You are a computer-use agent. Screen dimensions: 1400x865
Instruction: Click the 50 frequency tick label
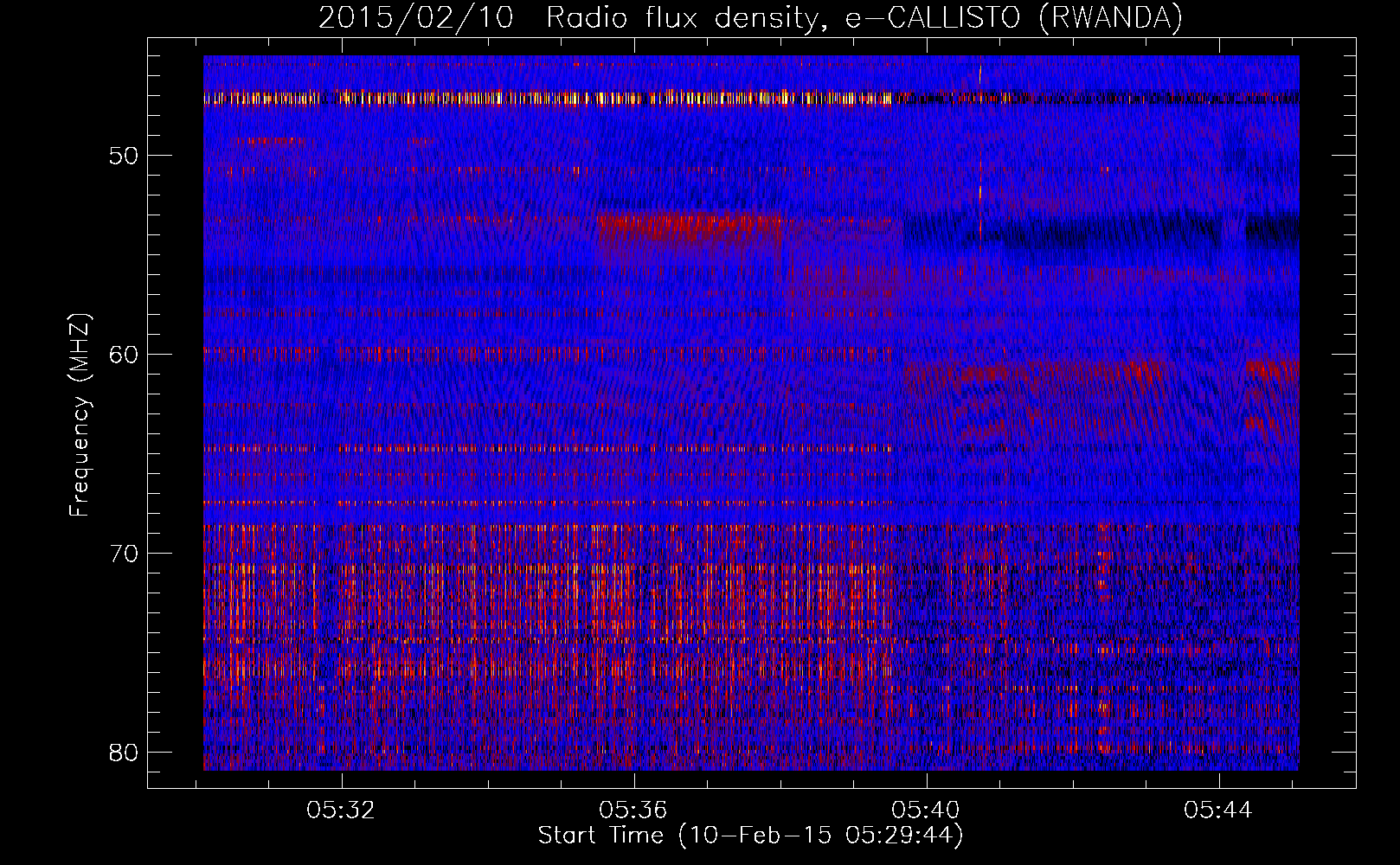tap(125, 156)
